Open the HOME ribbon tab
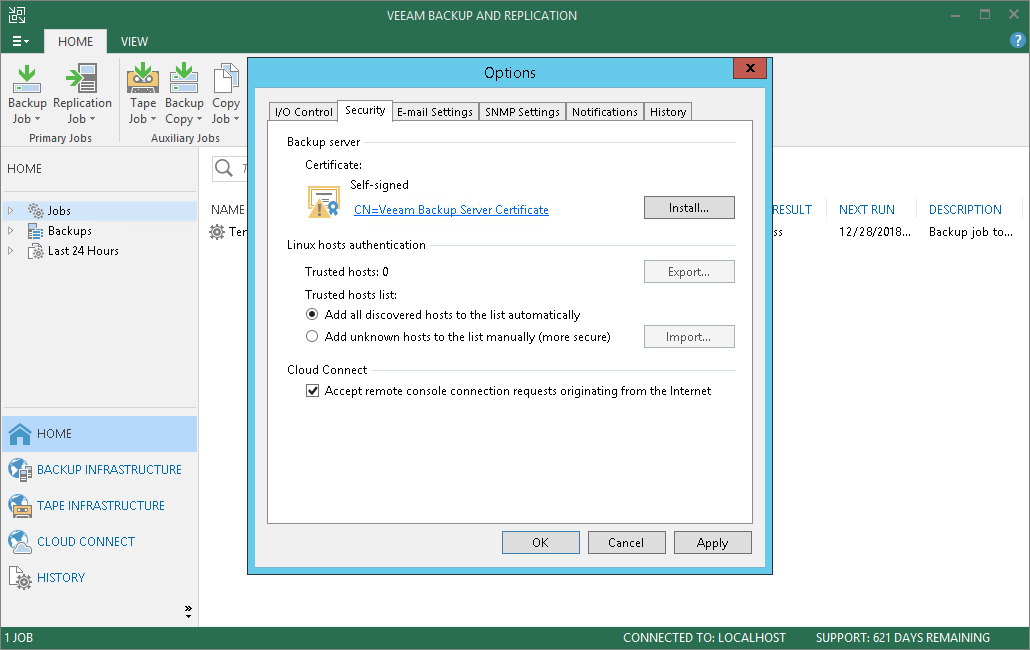Image resolution: width=1030 pixels, height=650 pixels. point(76,41)
